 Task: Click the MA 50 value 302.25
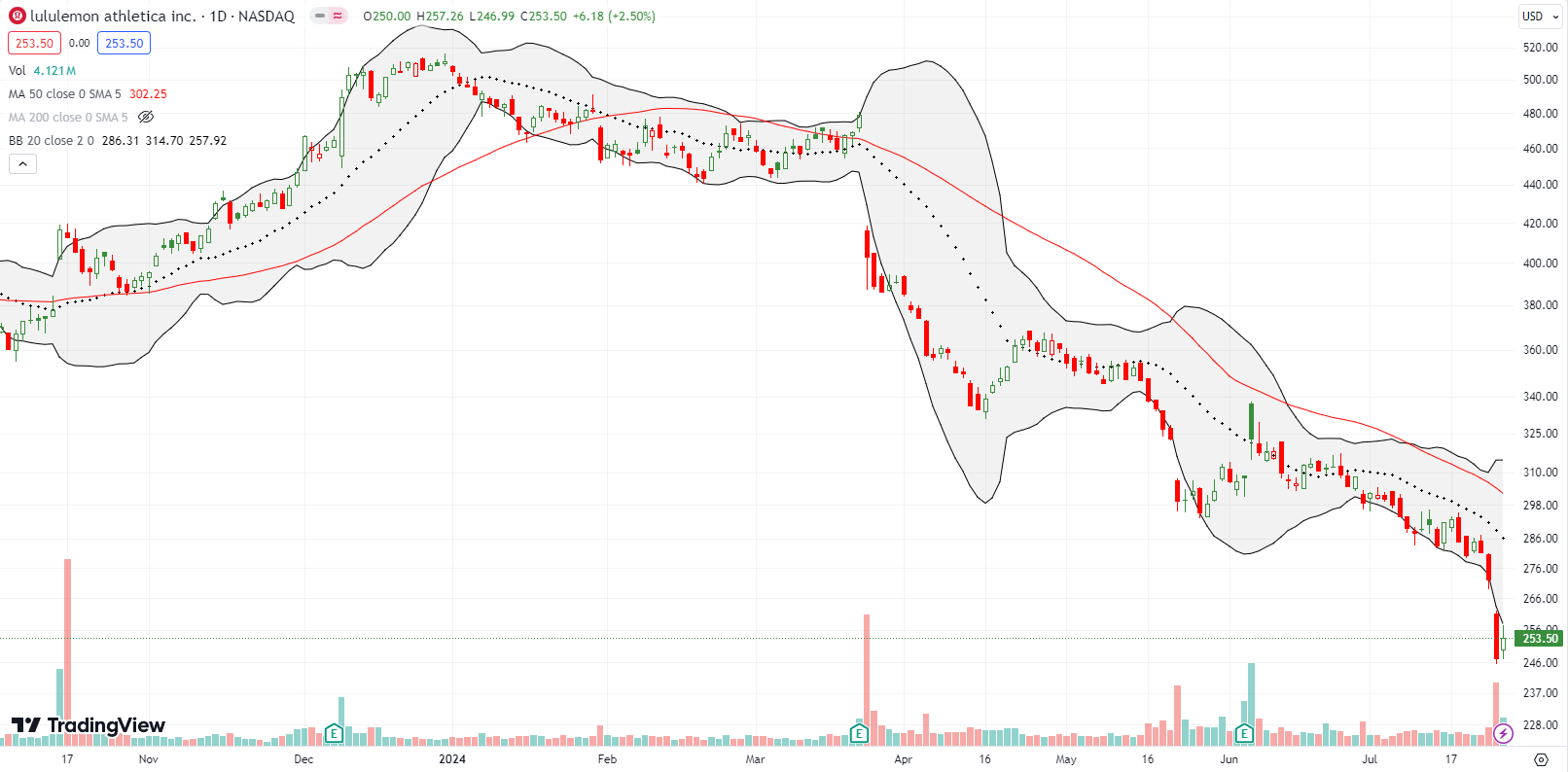[148, 93]
